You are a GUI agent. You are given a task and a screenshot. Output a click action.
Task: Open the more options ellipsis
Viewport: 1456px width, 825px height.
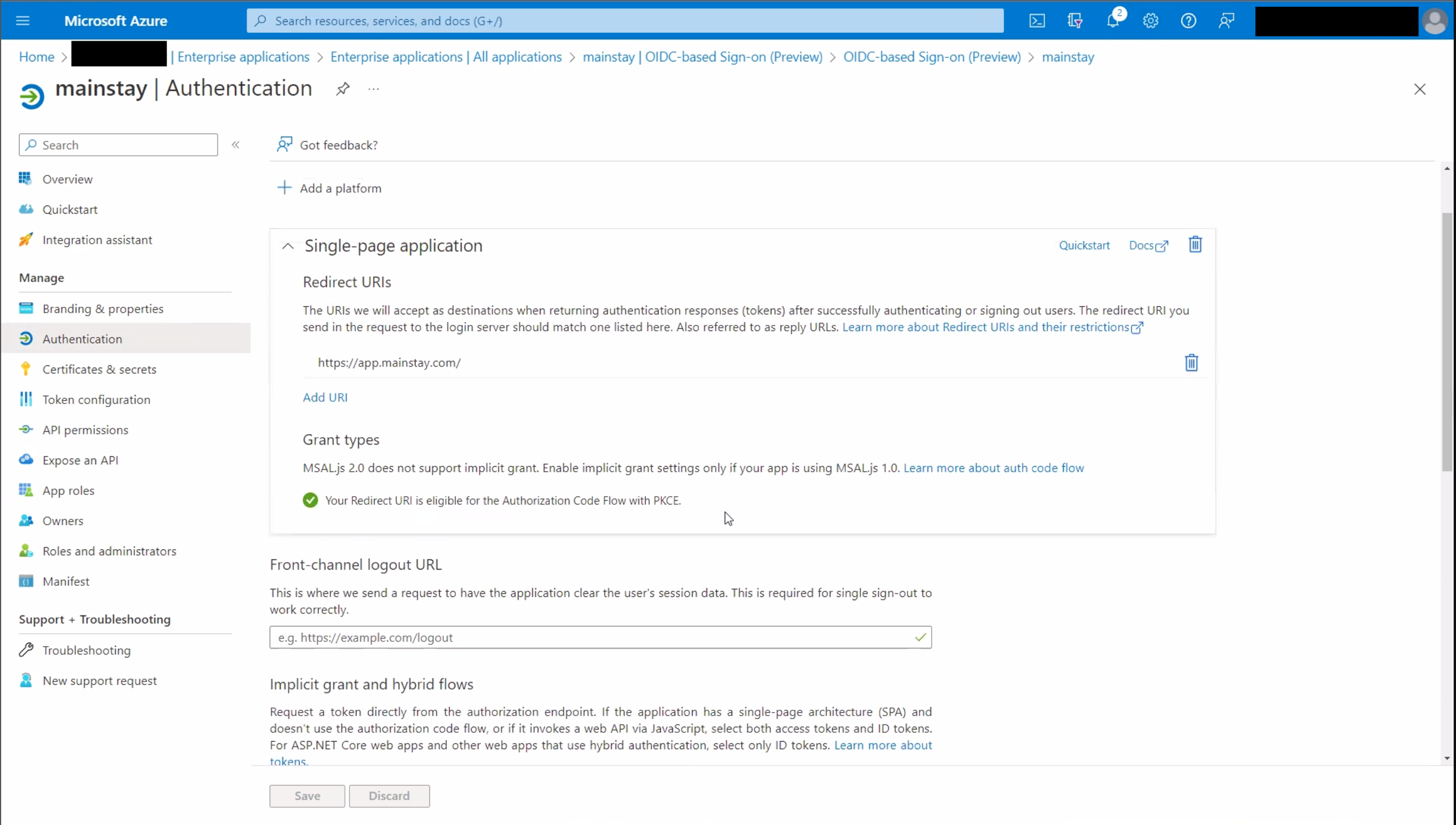click(374, 89)
